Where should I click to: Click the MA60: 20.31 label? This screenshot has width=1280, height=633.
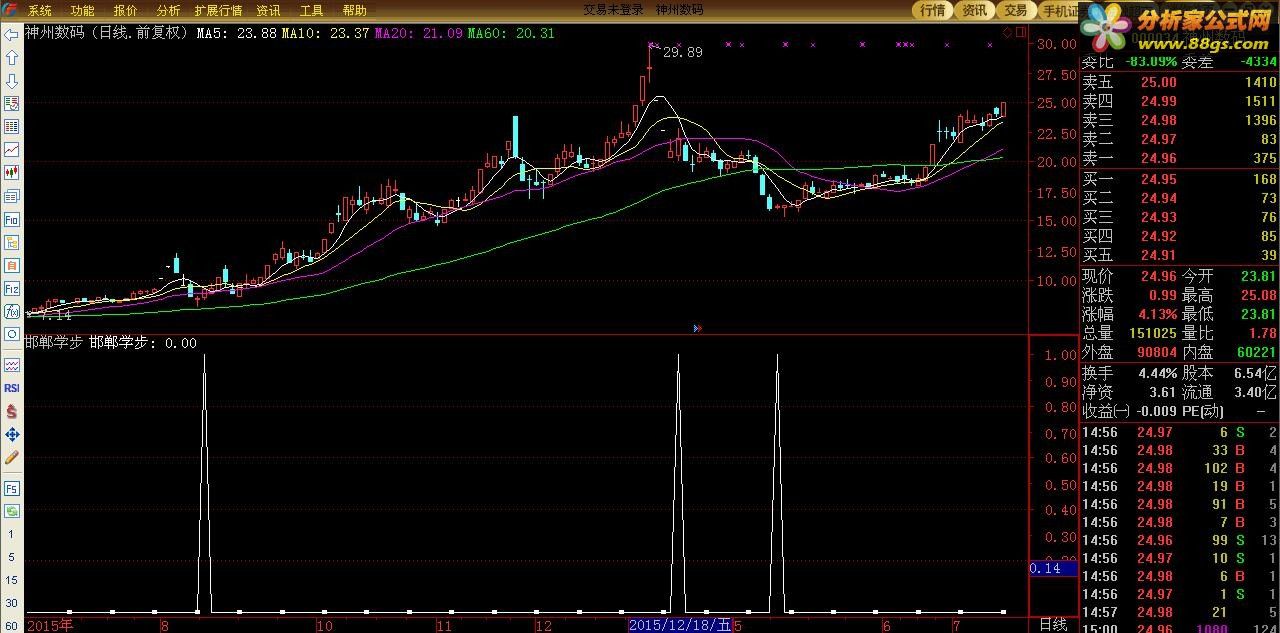(510, 33)
